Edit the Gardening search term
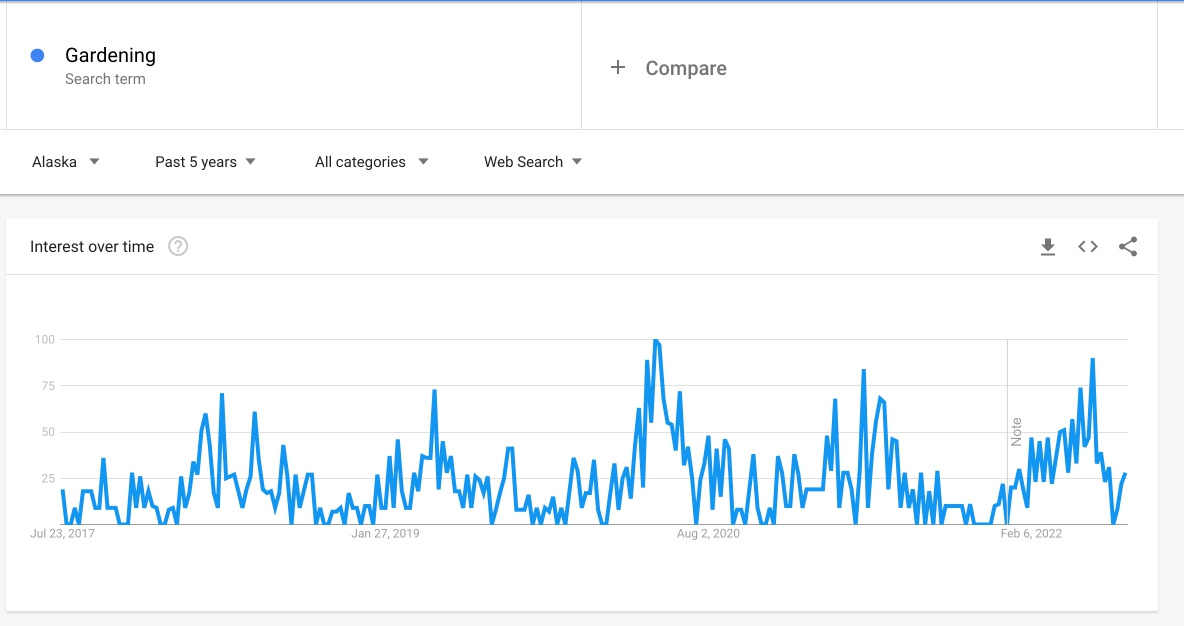1184x626 pixels. pos(110,55)
